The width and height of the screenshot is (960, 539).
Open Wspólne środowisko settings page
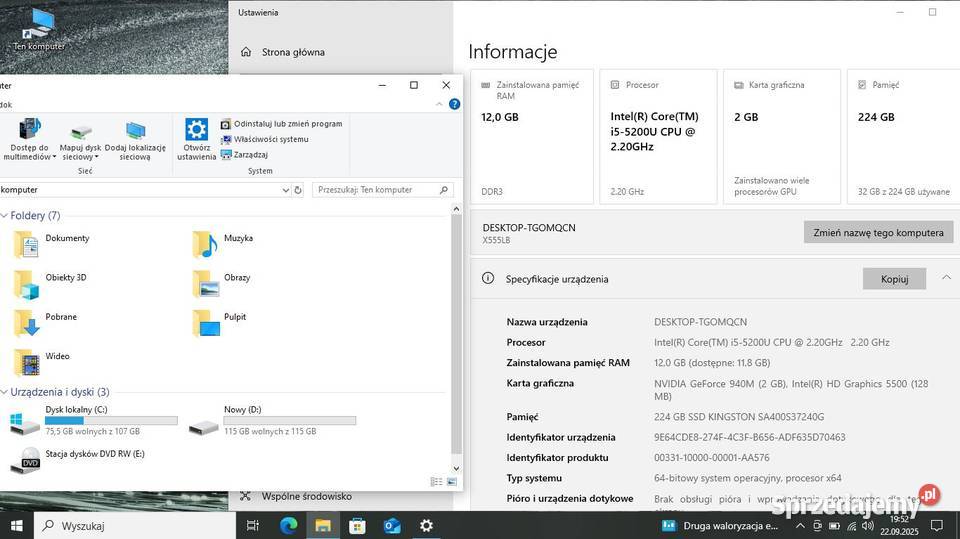click(x=306, y=496)
